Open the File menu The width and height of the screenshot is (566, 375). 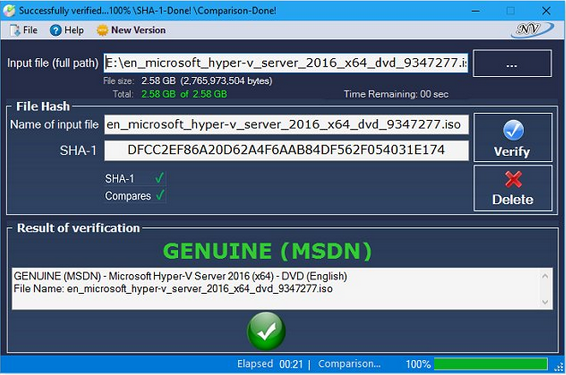[24, 30]
